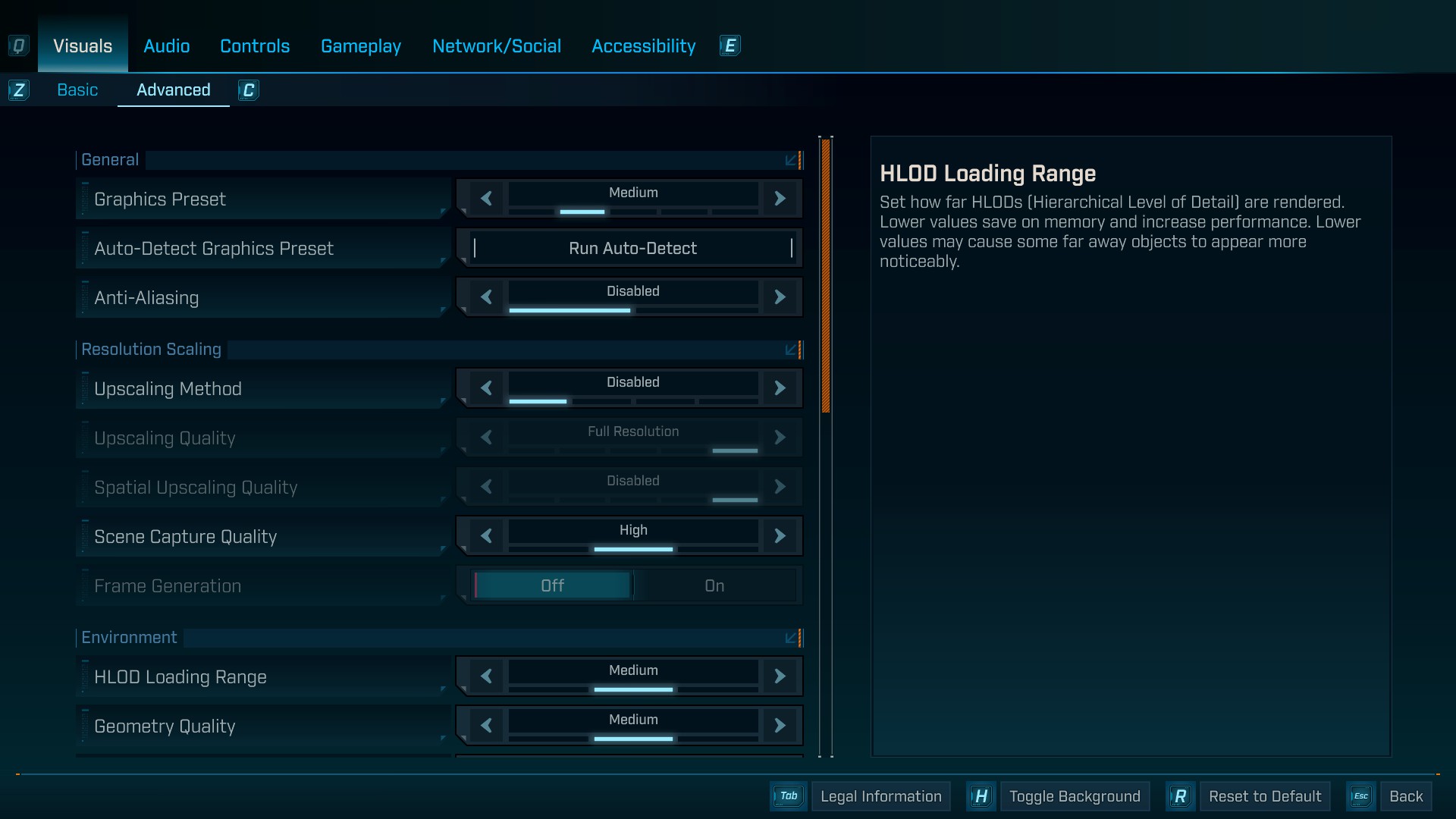This screenshot has width=1456, height=819.
Task: Click right arrow for HLOD Loading Range
Action: 780,676
